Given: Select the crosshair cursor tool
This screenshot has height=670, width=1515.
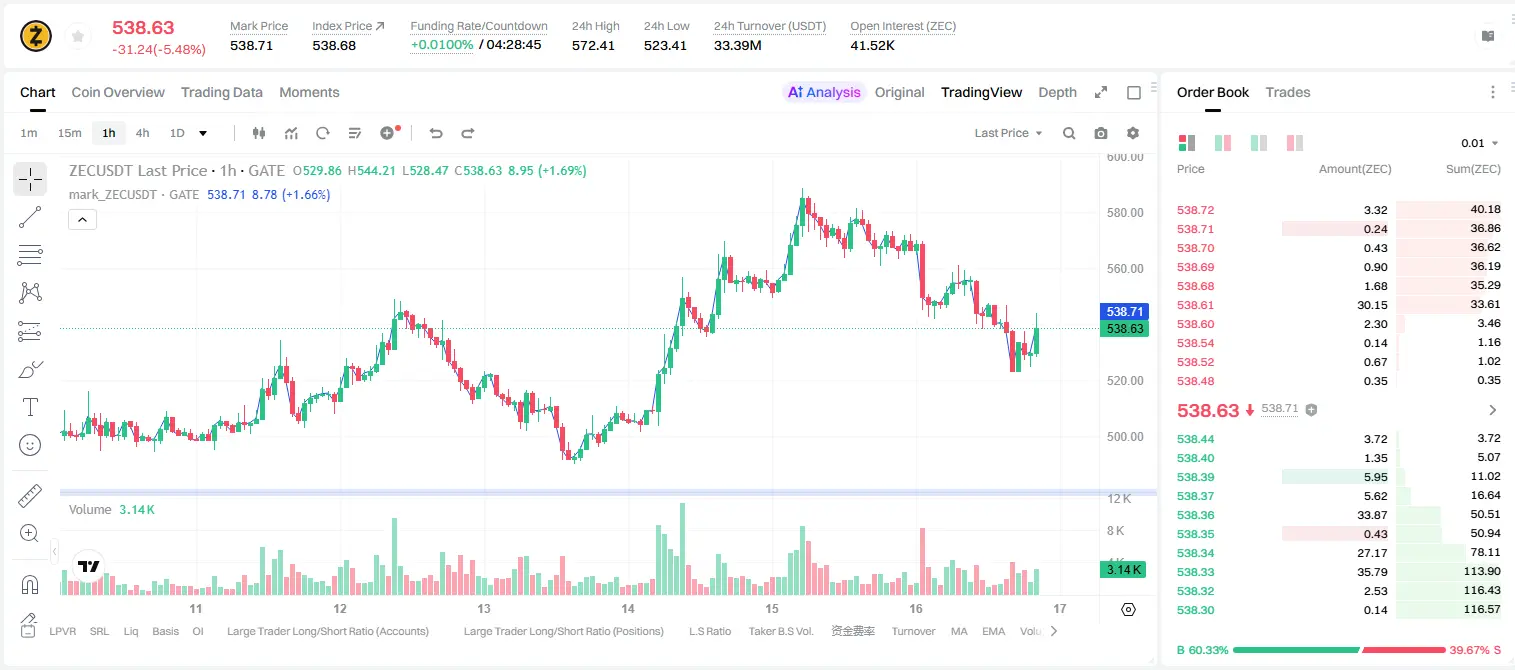Looking at the screenshot, I should pos(30,179).
